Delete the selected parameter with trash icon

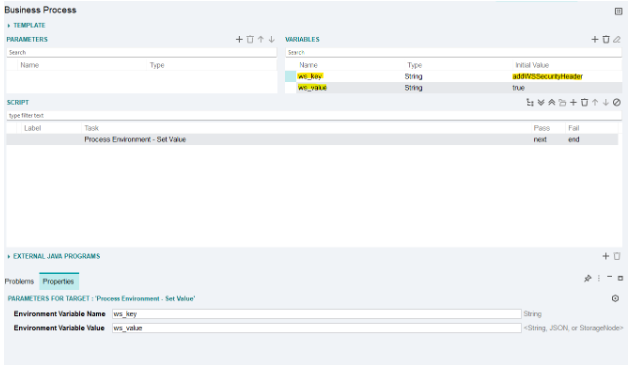coord(250,39)
